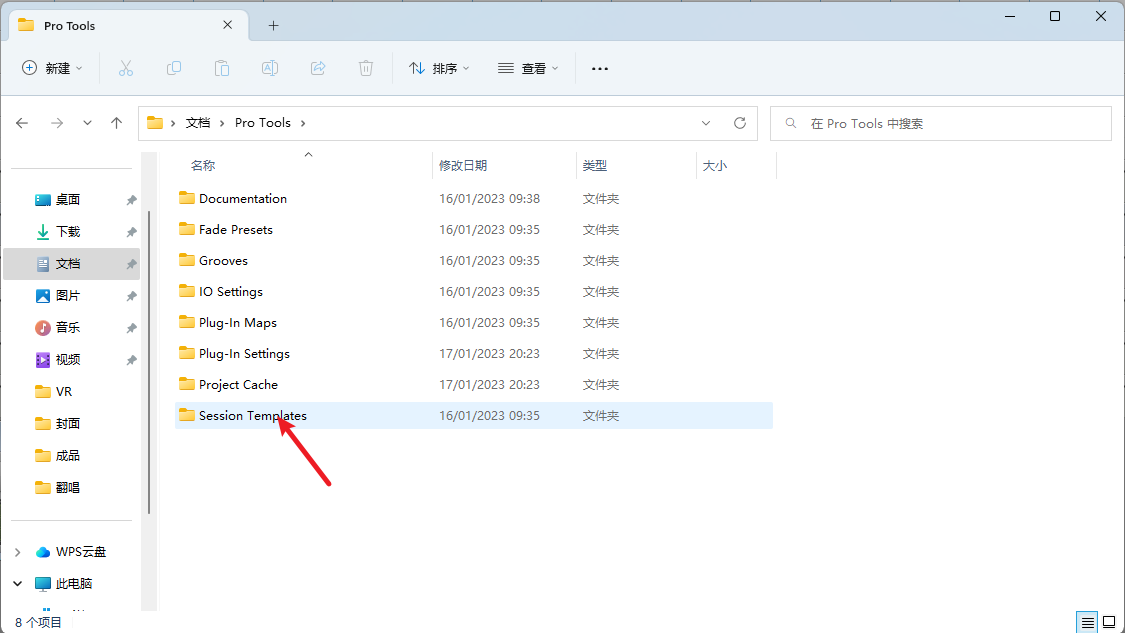Go forward with the right arrow

[57, 123]
